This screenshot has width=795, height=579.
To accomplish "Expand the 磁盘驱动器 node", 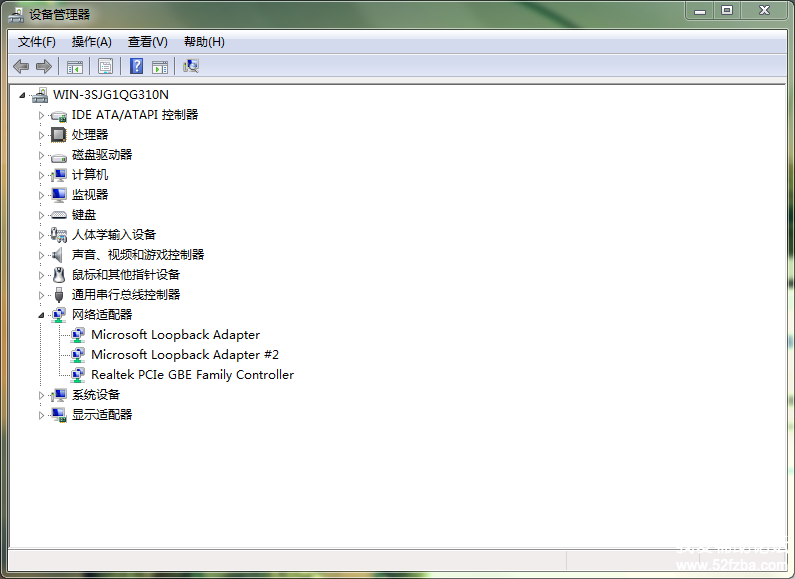I will click(x=42, y=155).
